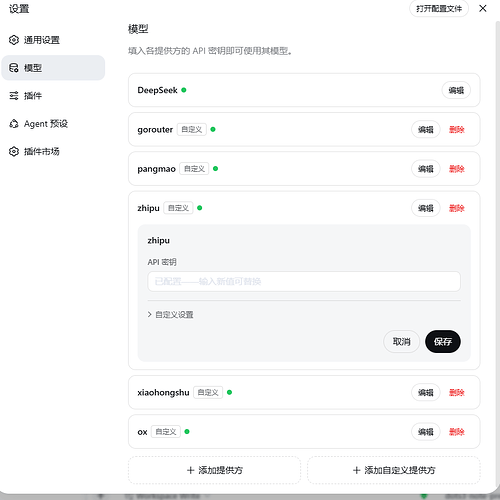Delete the zhipu provider
The height and width of the screenshot is (500, 500).
[x=457, y=208]
